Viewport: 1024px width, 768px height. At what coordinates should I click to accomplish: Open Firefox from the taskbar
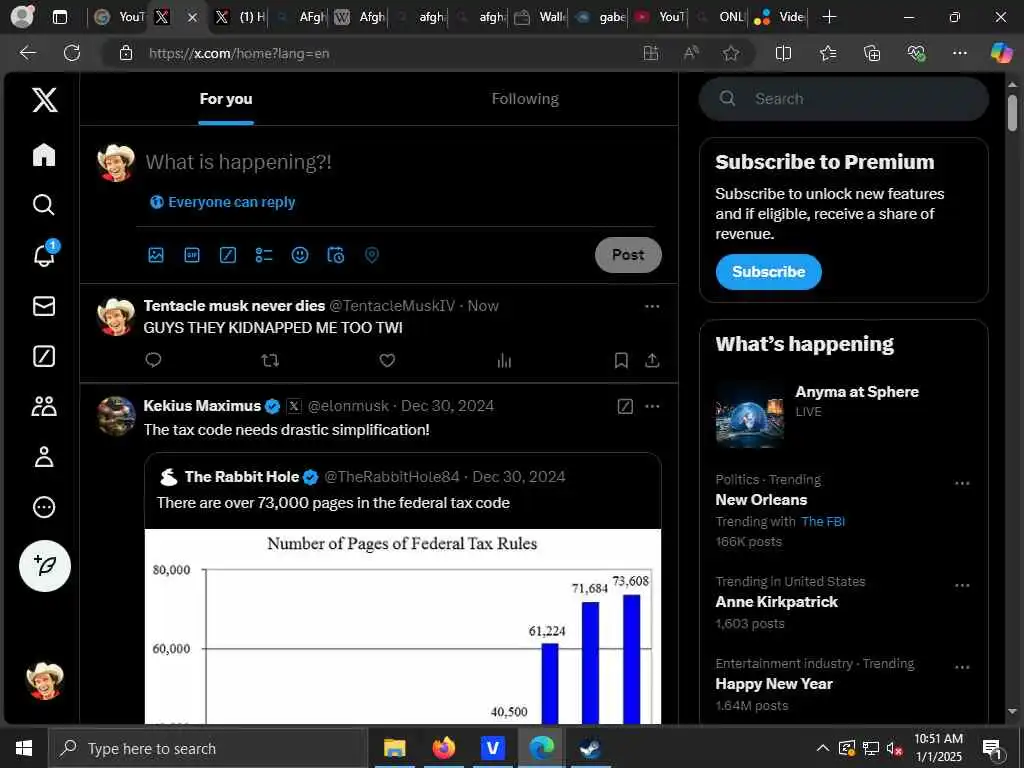(443, 748)
